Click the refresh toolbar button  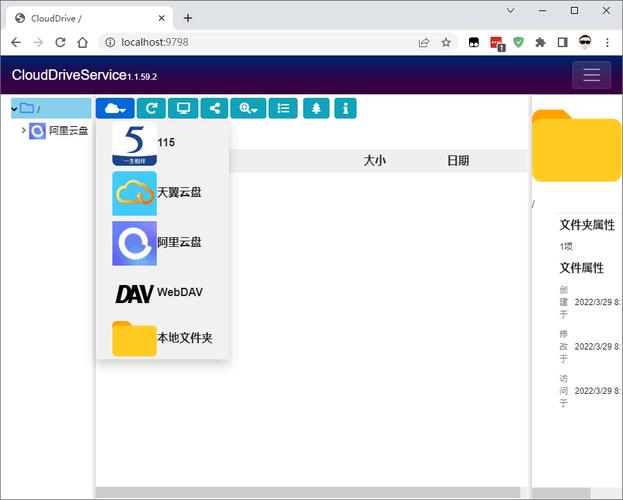click(151, 108)
